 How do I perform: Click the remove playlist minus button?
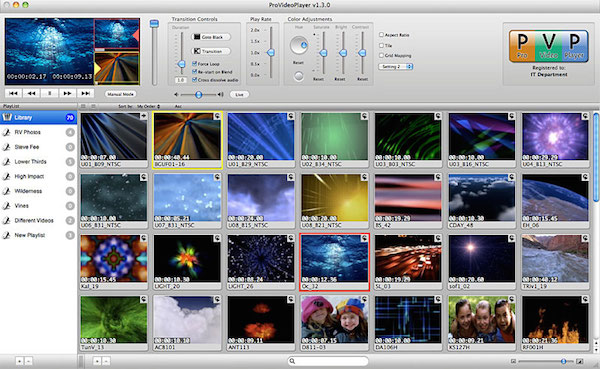click(28, 361)
